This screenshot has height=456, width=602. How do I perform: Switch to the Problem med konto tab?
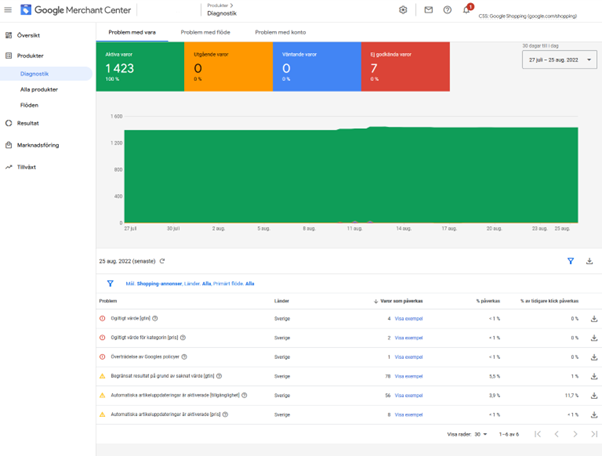tap(280, 32)
